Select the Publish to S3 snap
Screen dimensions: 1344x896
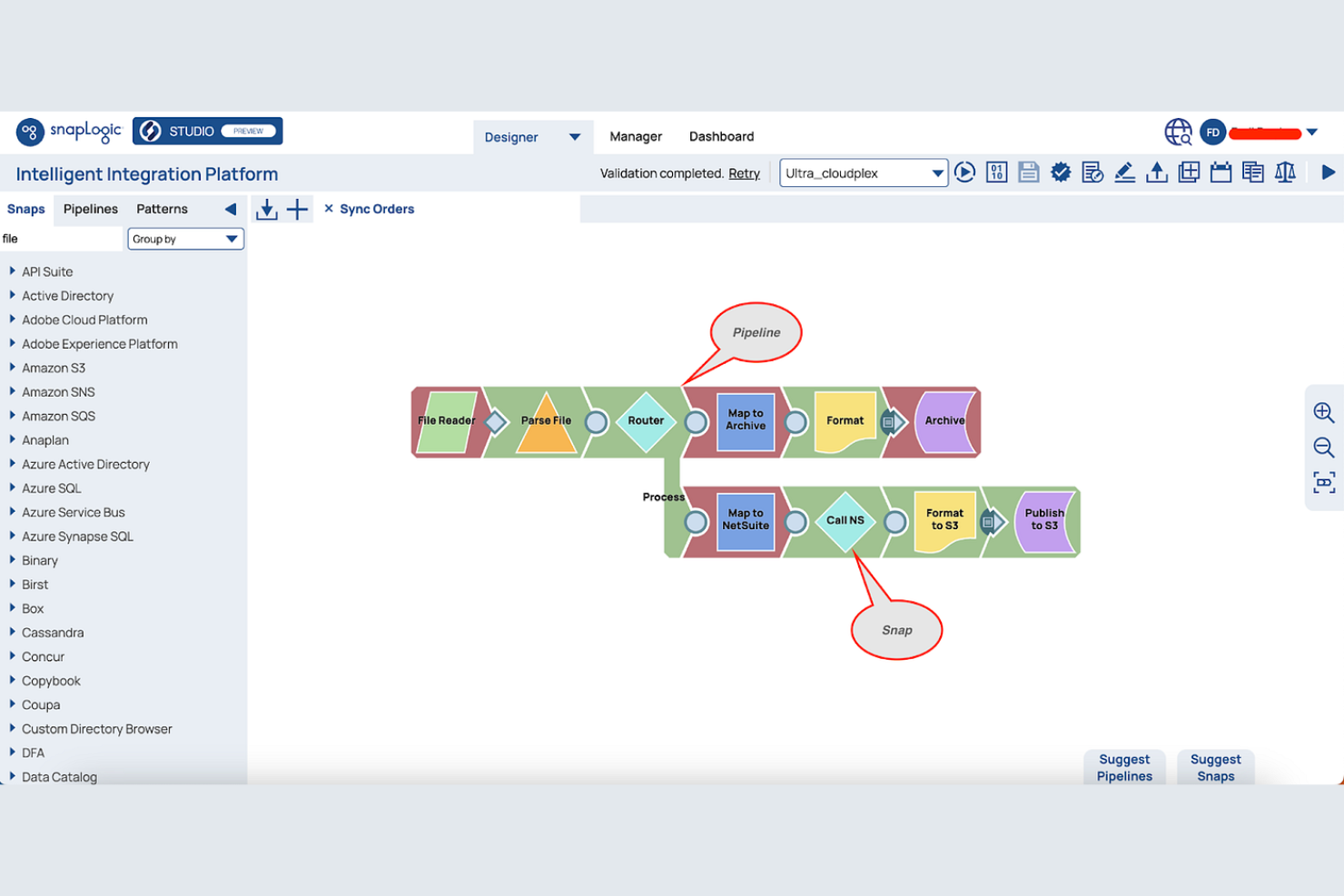click(1045, 521)
